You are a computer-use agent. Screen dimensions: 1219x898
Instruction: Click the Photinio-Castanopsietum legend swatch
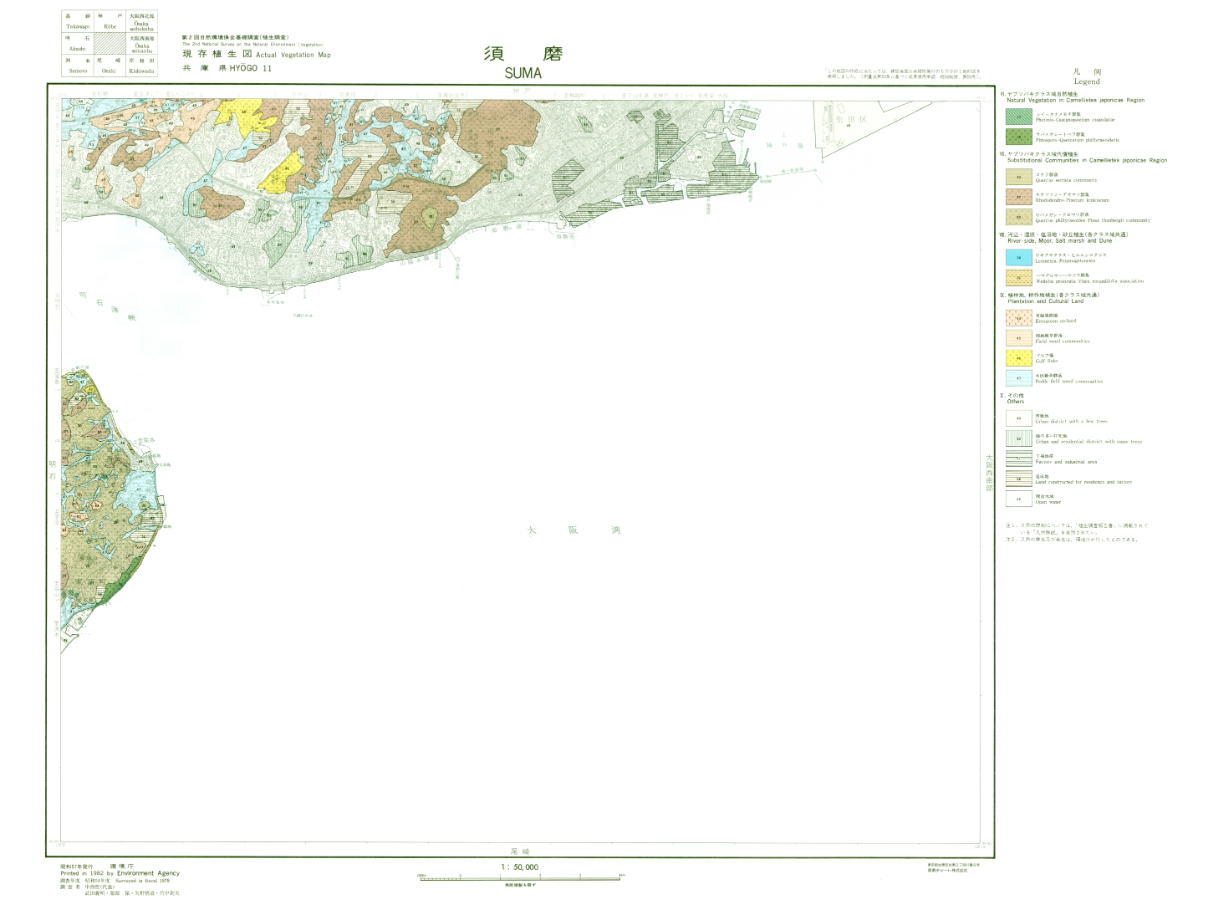click(1018, 115)
